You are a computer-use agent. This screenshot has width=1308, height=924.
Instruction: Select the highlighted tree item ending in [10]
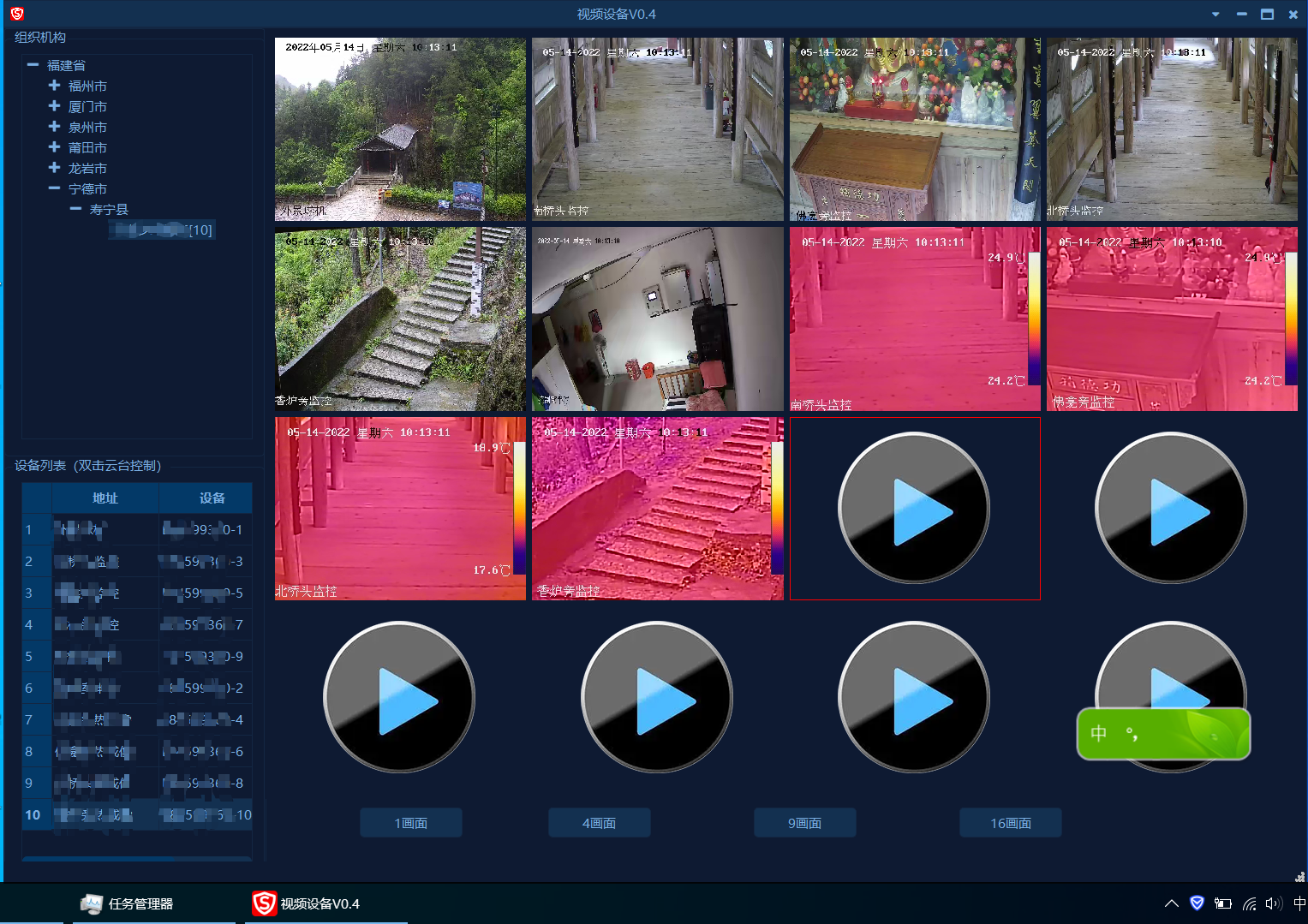pos(161,230)
